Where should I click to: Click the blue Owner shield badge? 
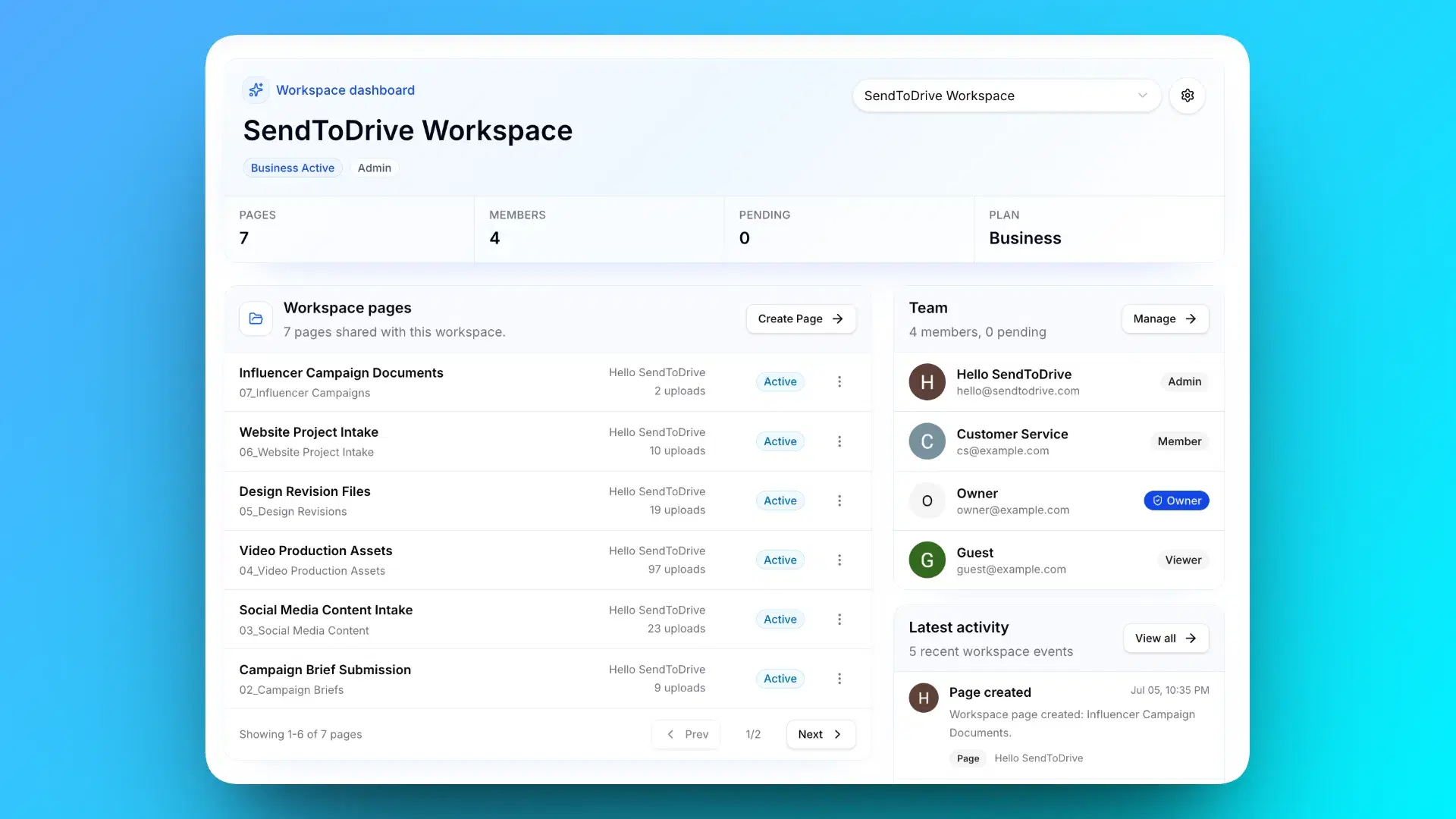click(x=1176, y=500)
